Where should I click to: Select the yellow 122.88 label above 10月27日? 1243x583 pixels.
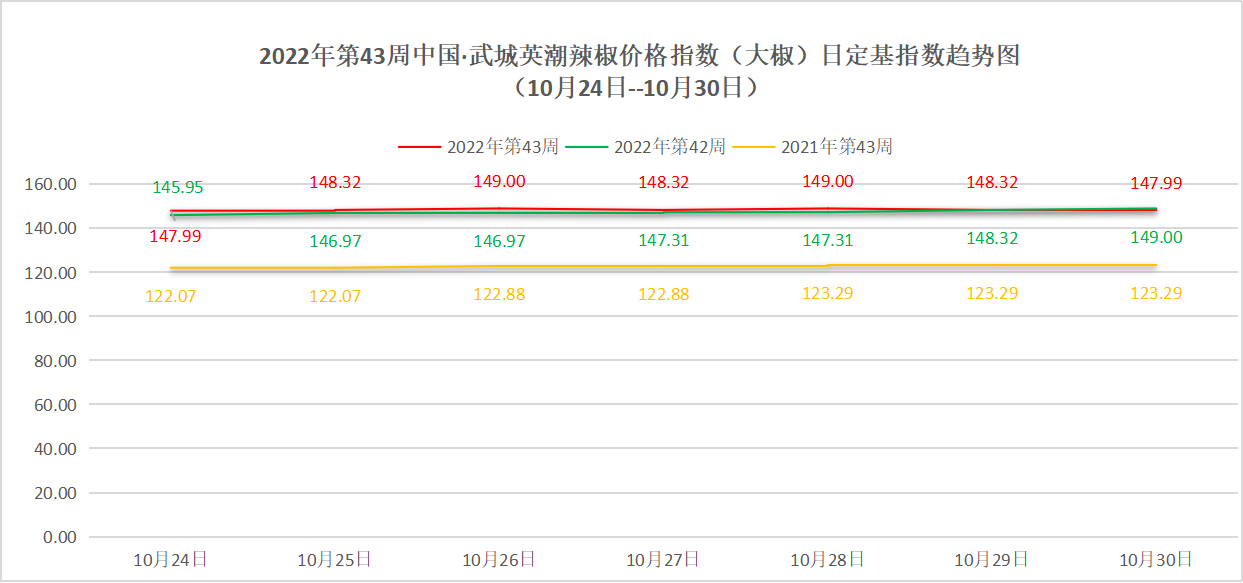(663, 294)
